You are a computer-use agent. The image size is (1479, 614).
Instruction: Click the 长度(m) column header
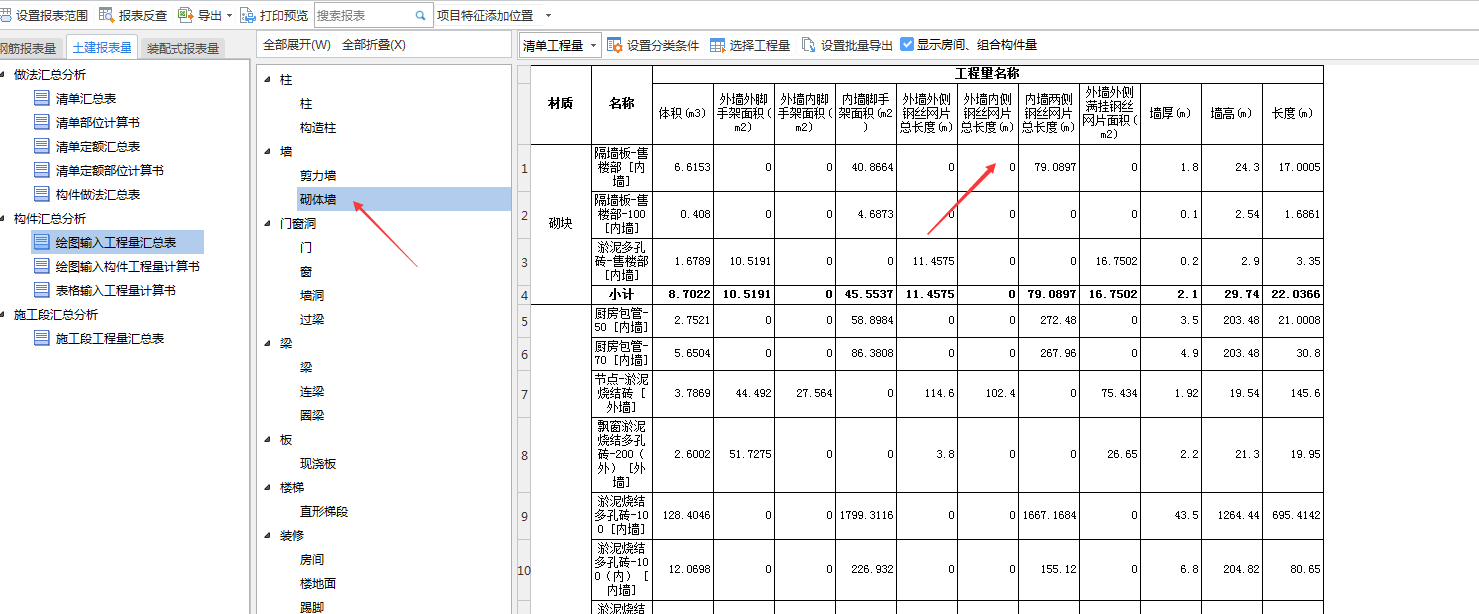point(1292,114)
